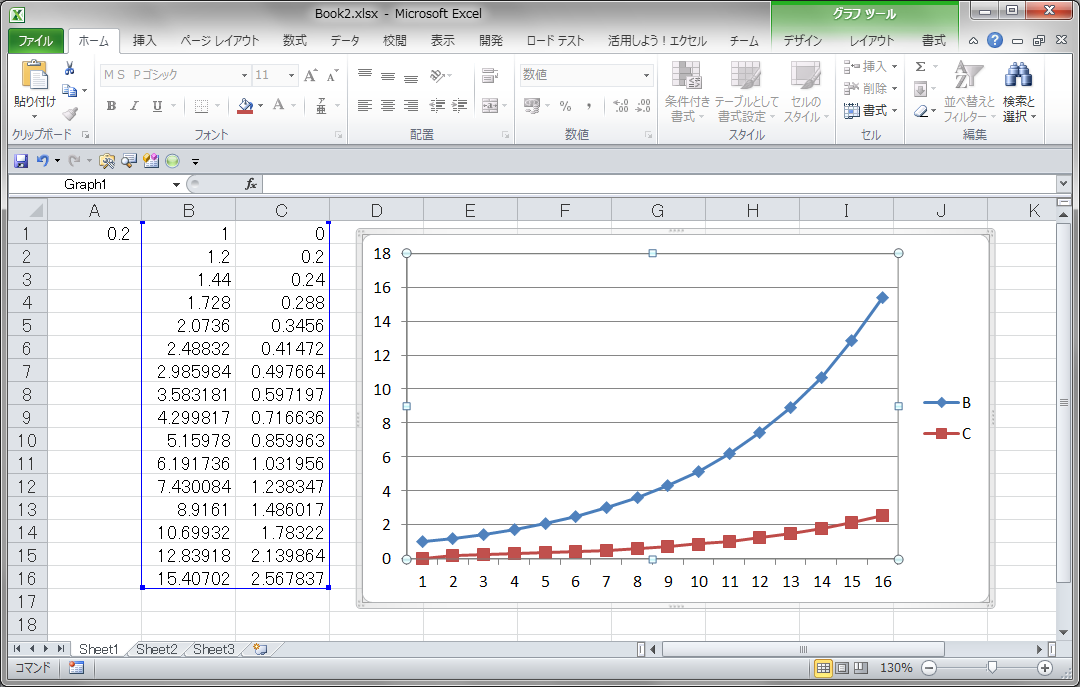Toggle Bold formatting
1080x687 pixels.
tap(111, 106)
